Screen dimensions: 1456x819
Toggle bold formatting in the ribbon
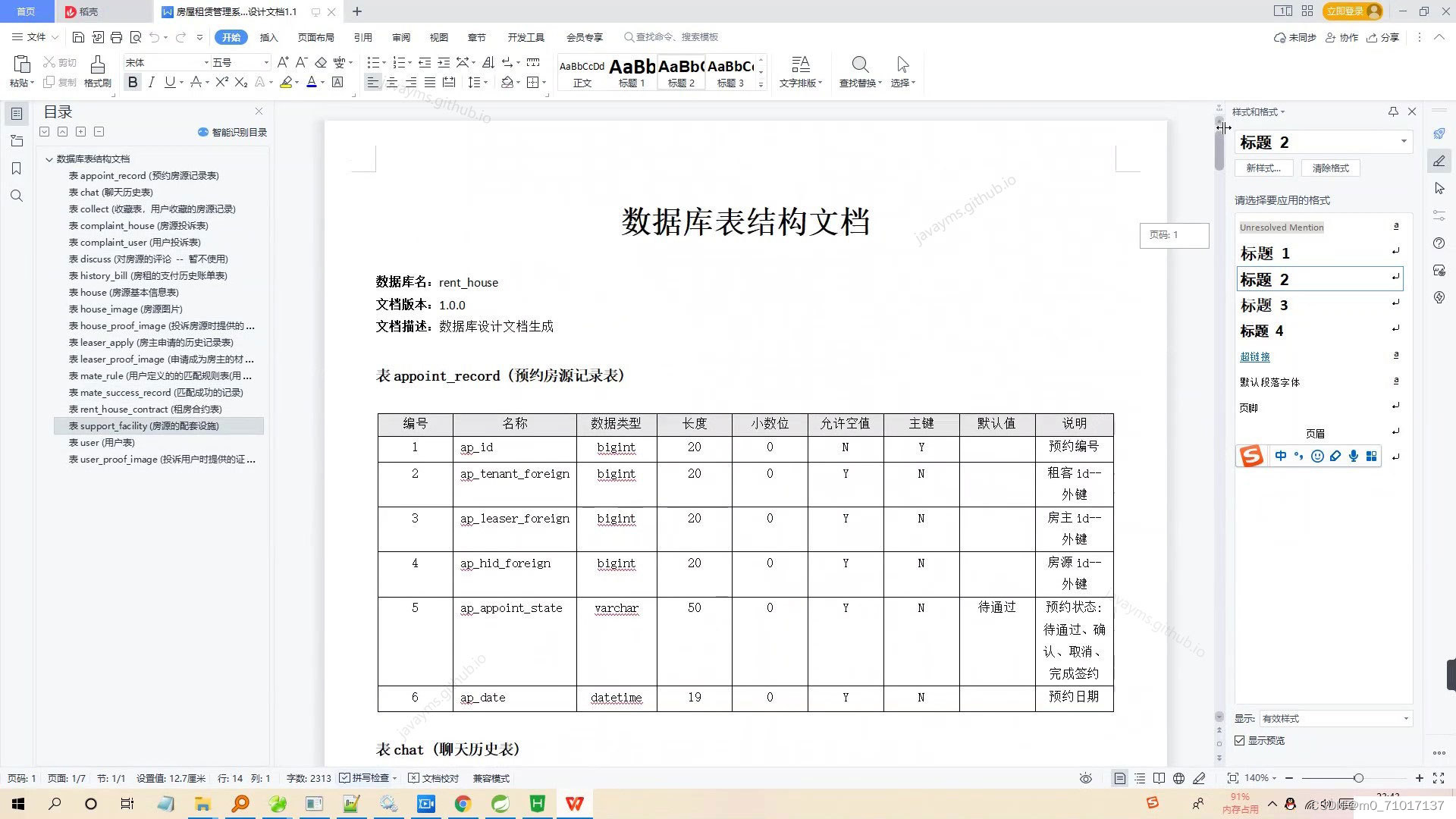point(133,82)
